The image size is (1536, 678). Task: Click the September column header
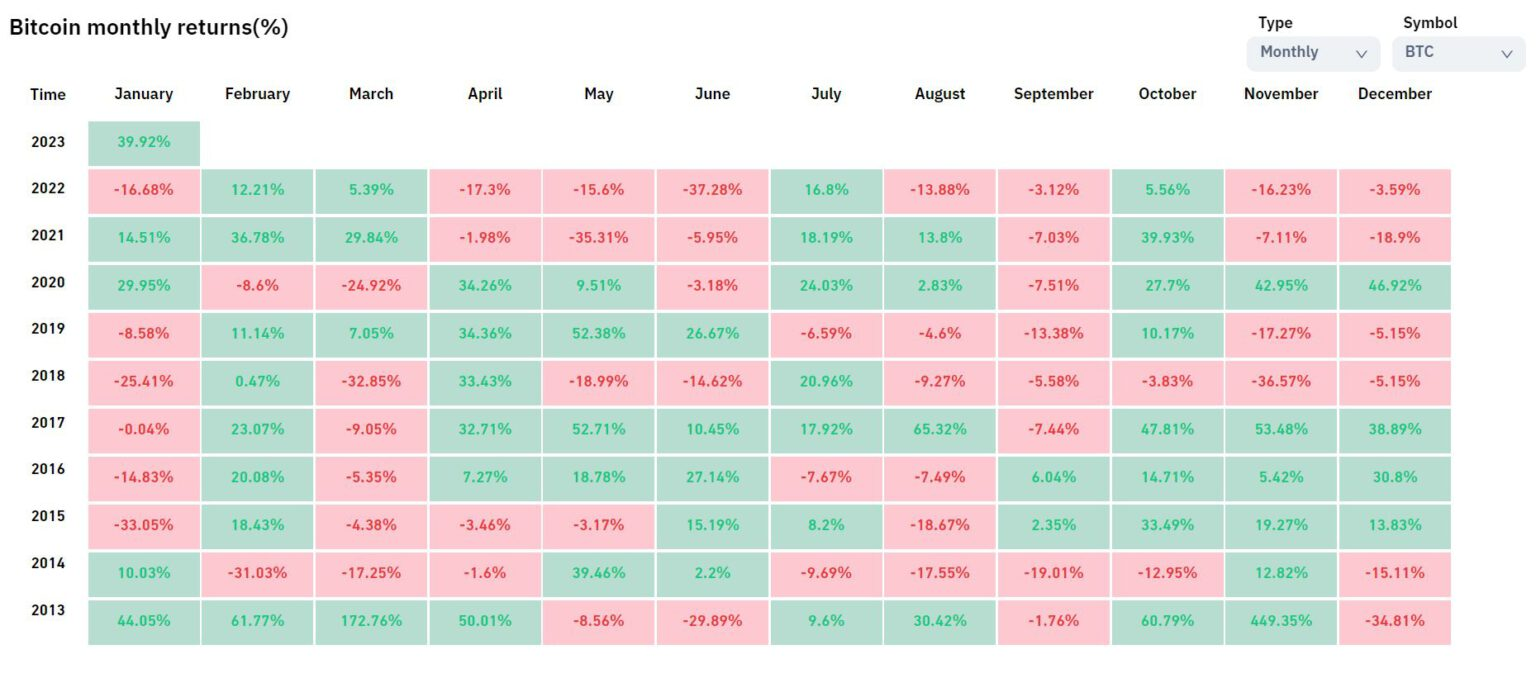(x=1053, y=94)
